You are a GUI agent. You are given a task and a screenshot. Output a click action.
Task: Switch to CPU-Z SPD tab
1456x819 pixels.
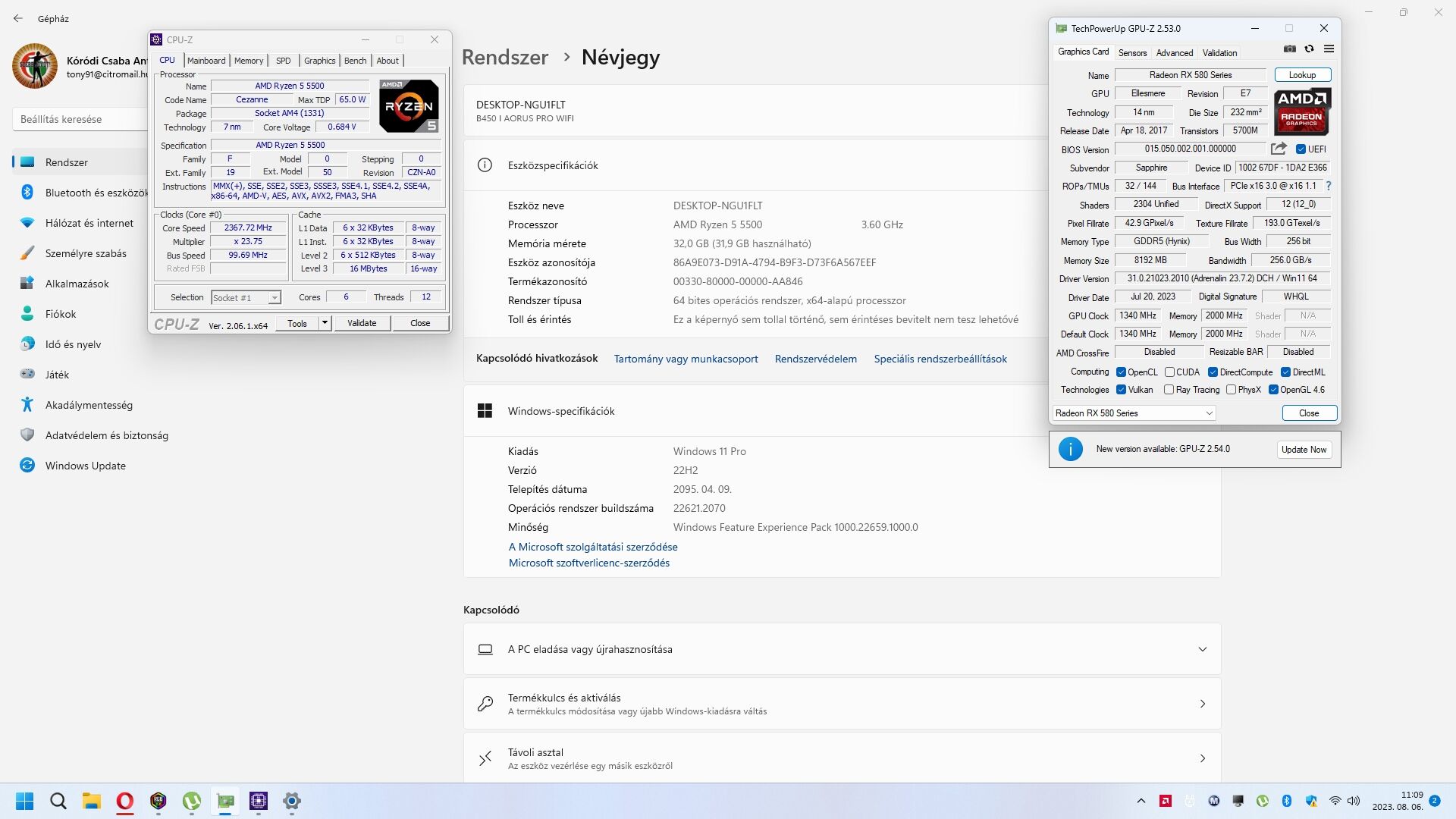tap(284, 61)
